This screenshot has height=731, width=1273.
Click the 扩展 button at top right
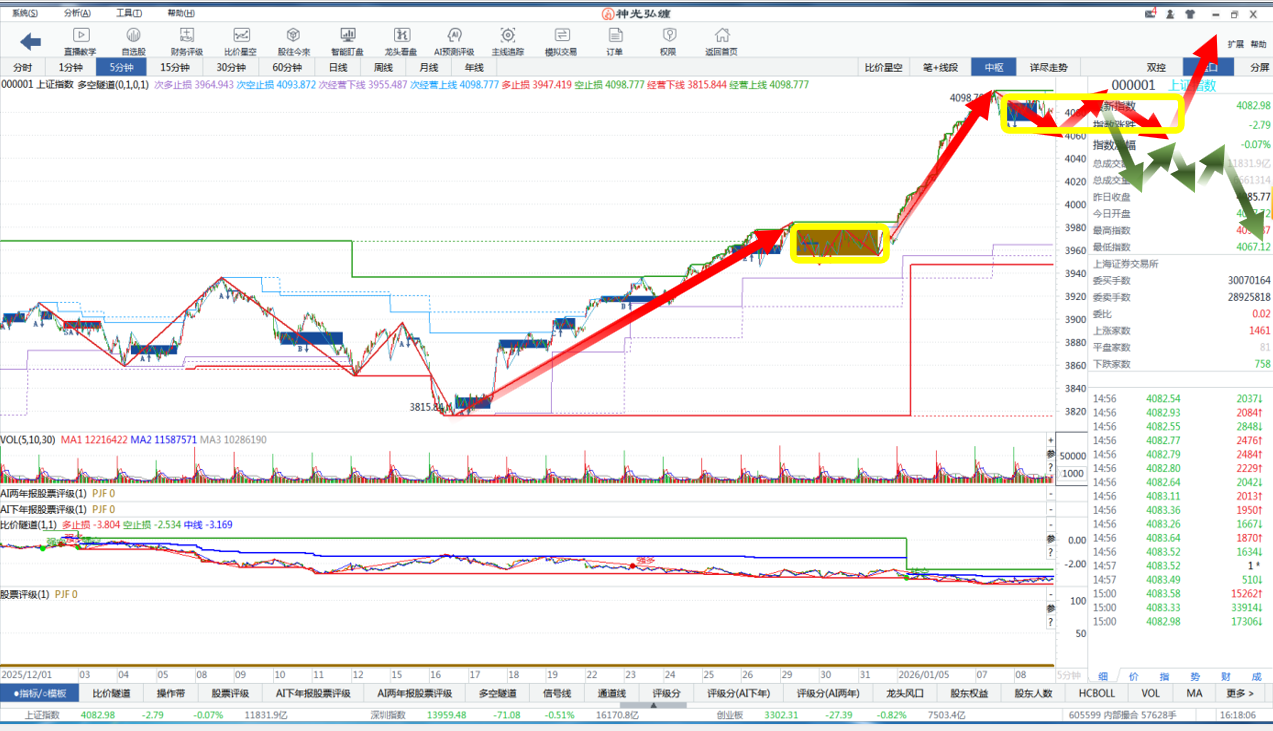click(x=1236, y=45)
